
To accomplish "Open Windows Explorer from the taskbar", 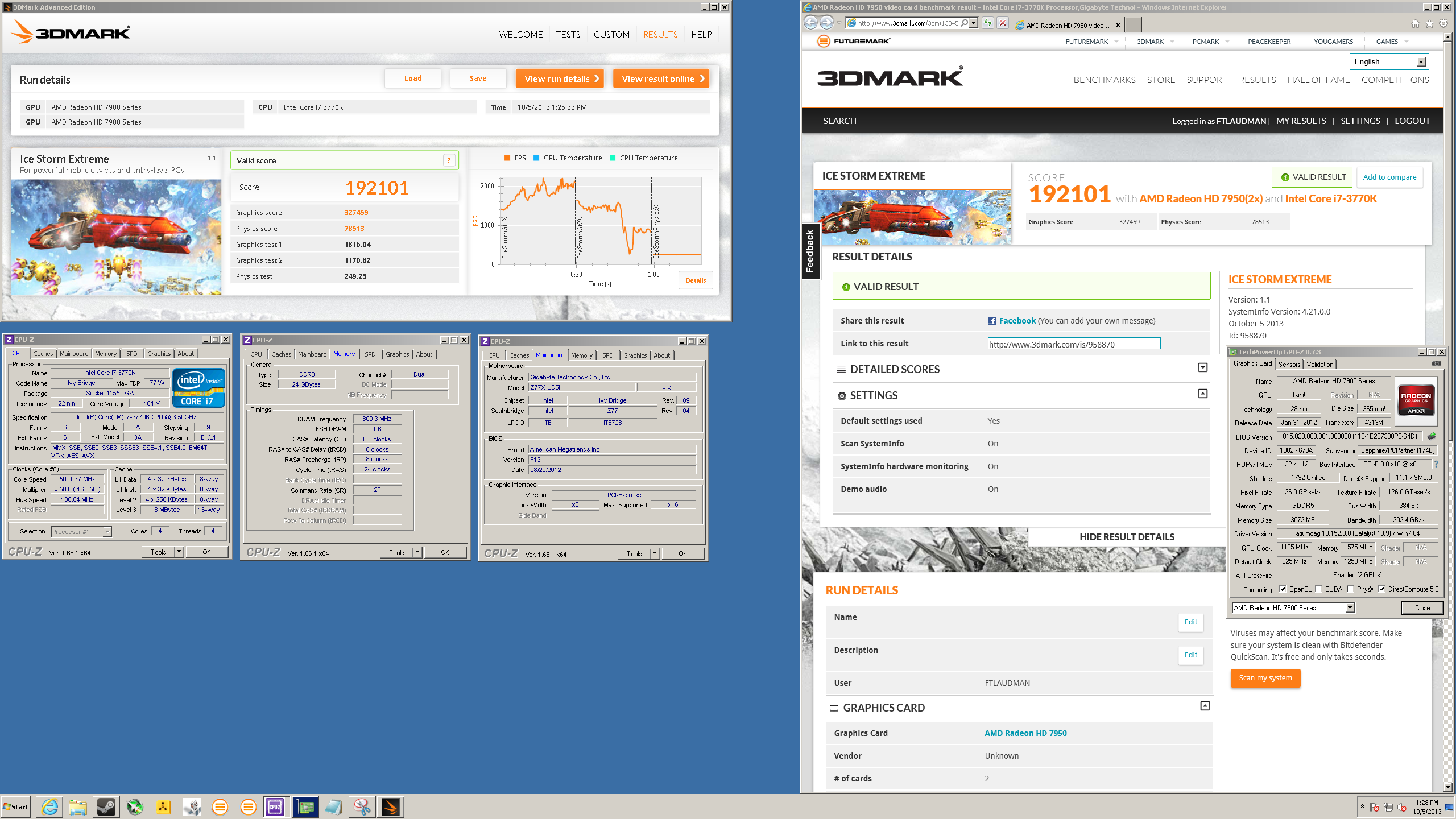I will (78, 806).
